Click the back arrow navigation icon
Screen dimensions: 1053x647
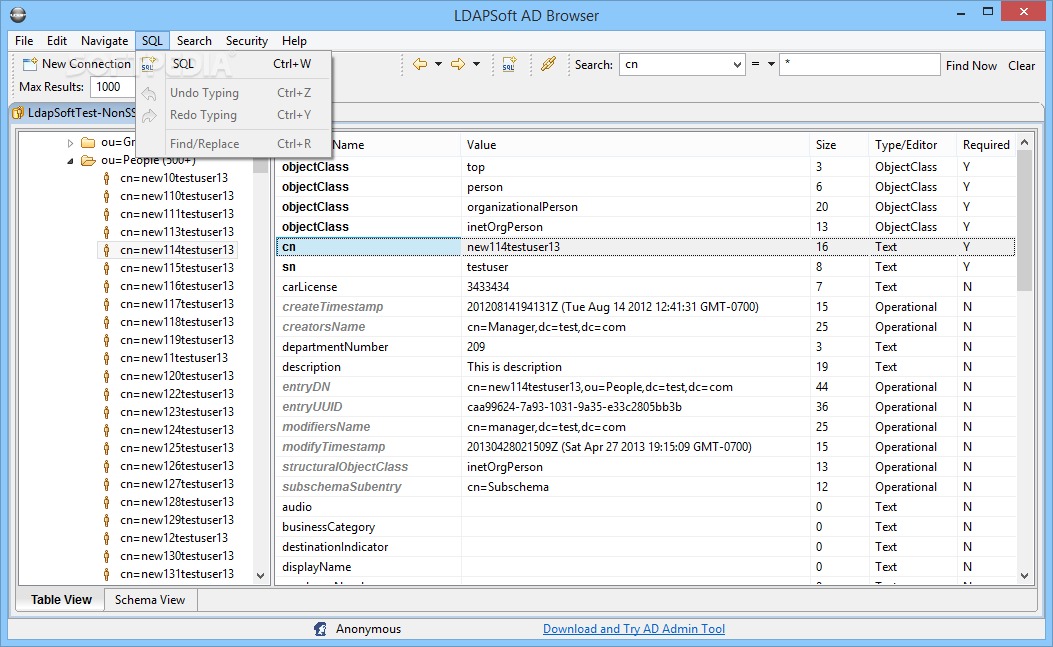420,64
